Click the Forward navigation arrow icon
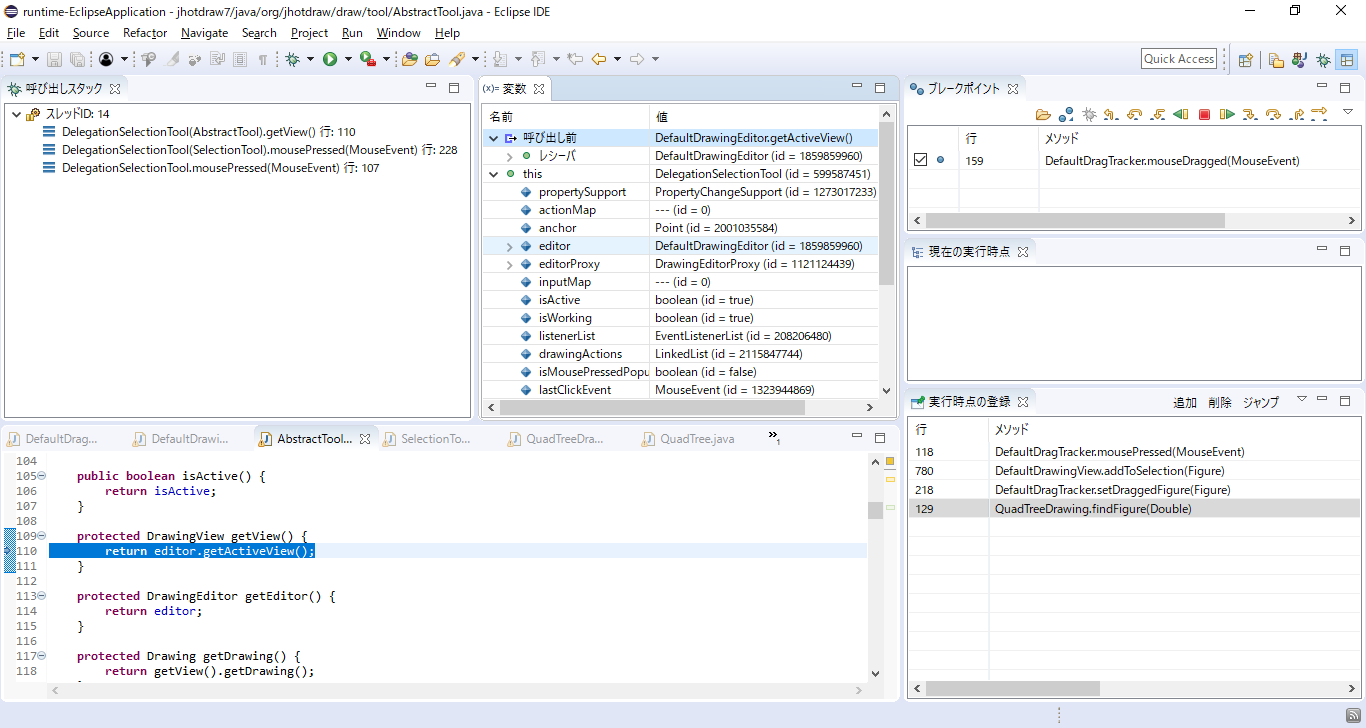This screenshot has height=728, width=1366. pos(637,59)
